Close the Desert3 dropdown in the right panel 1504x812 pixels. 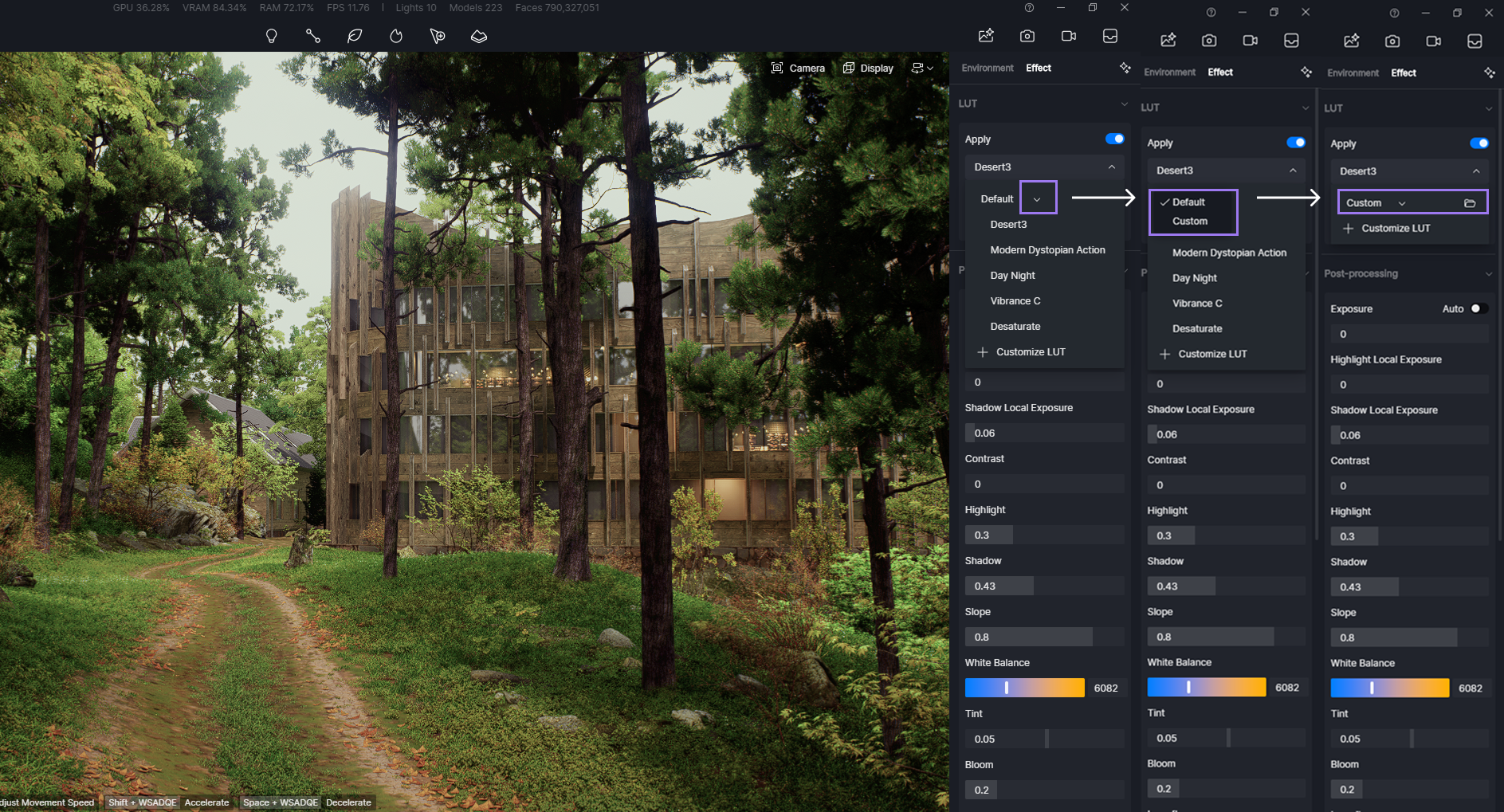coord(1476,171)
